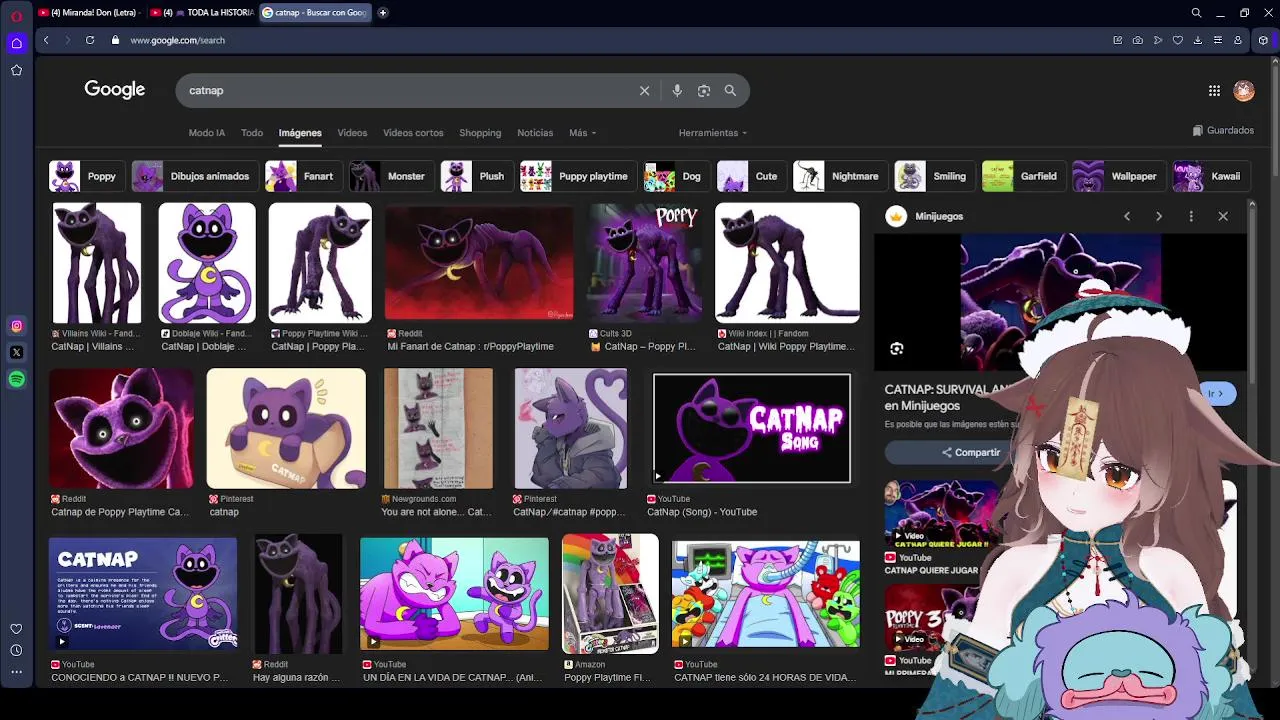Open the Videos cortos tab
The image size is (1280, 720).
pos(413,133)
